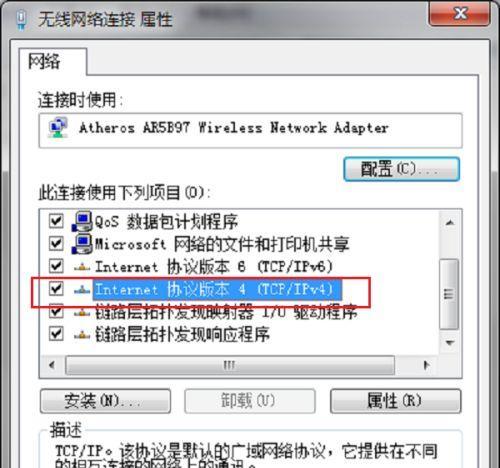Toggle the Internet 协议版本 4 checkbox

(x=56, y=288)
